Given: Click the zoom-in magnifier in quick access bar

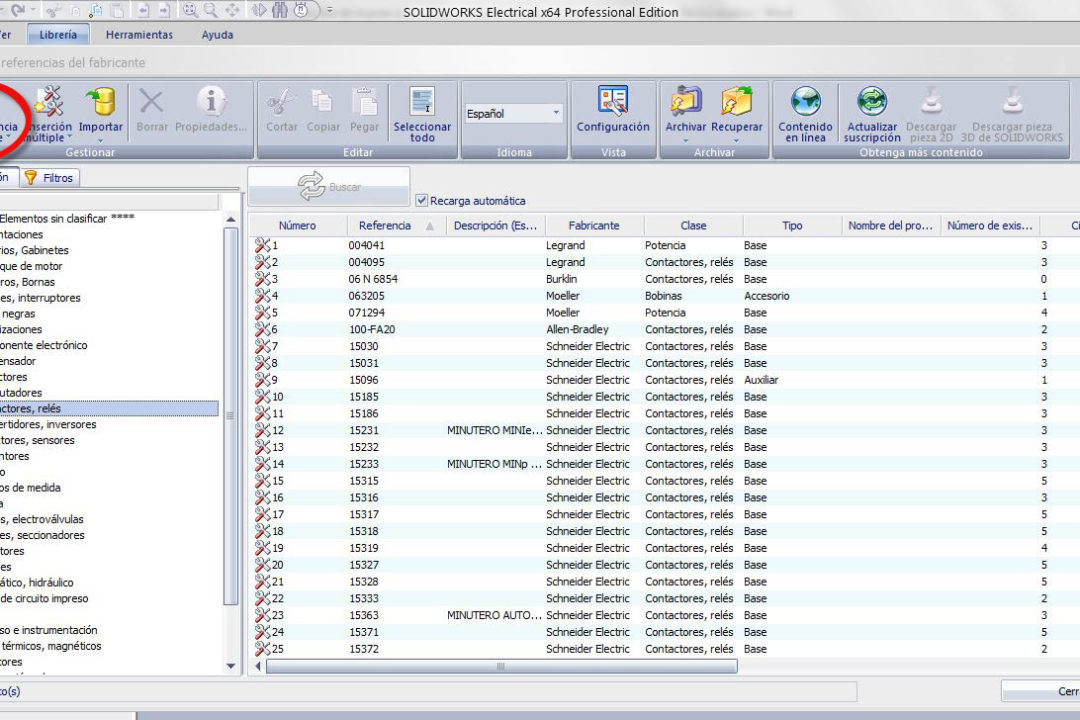Looking at the screenshot, I should click(189, 10).
